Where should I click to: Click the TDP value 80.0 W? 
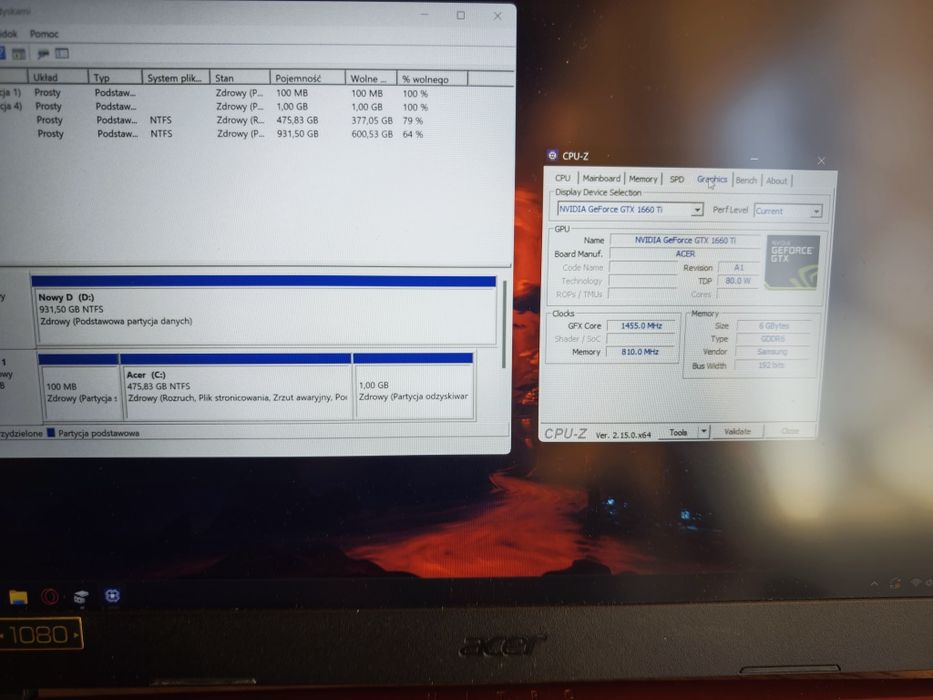738,280
